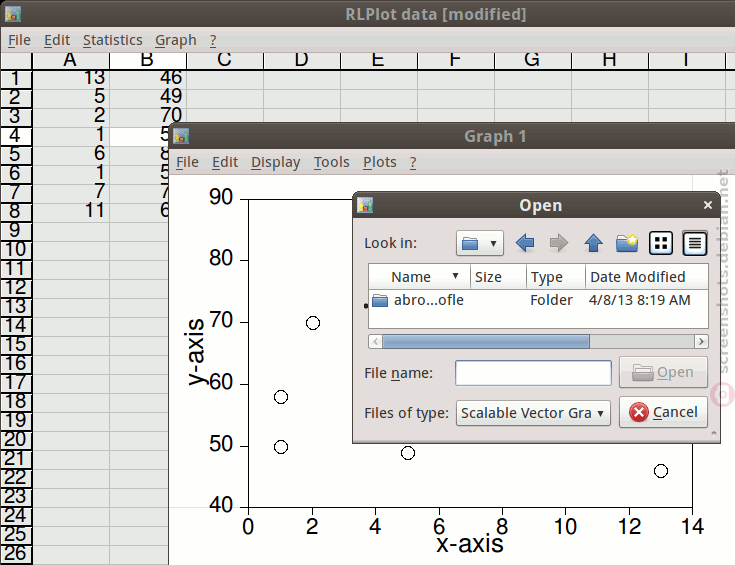This screenshot has width=735, height=565.
Task: Go back in the Open dialog
Action: 525,243
